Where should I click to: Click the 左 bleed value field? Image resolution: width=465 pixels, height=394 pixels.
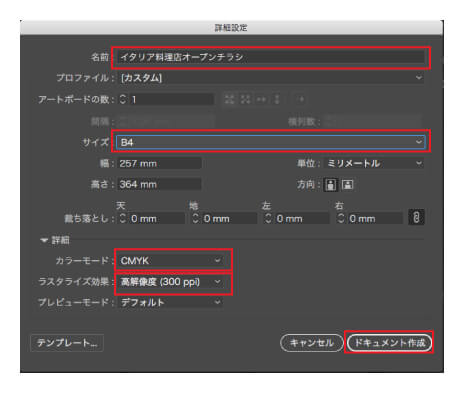pos(302,218)
